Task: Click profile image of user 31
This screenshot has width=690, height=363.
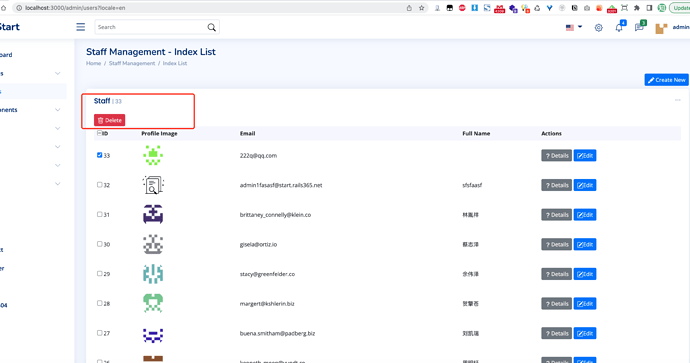Action: (153, 215)
